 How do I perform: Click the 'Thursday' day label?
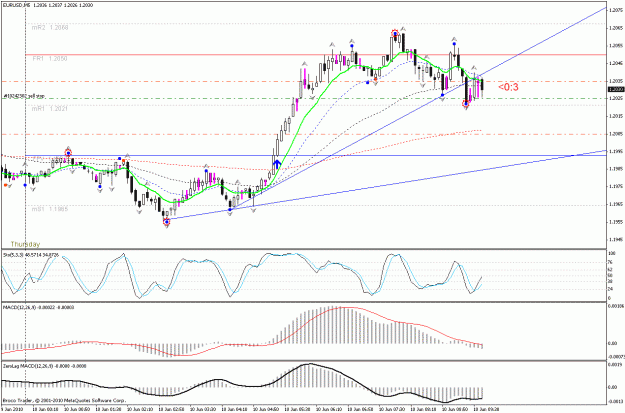pyautogui.click(x=25, y=244)
